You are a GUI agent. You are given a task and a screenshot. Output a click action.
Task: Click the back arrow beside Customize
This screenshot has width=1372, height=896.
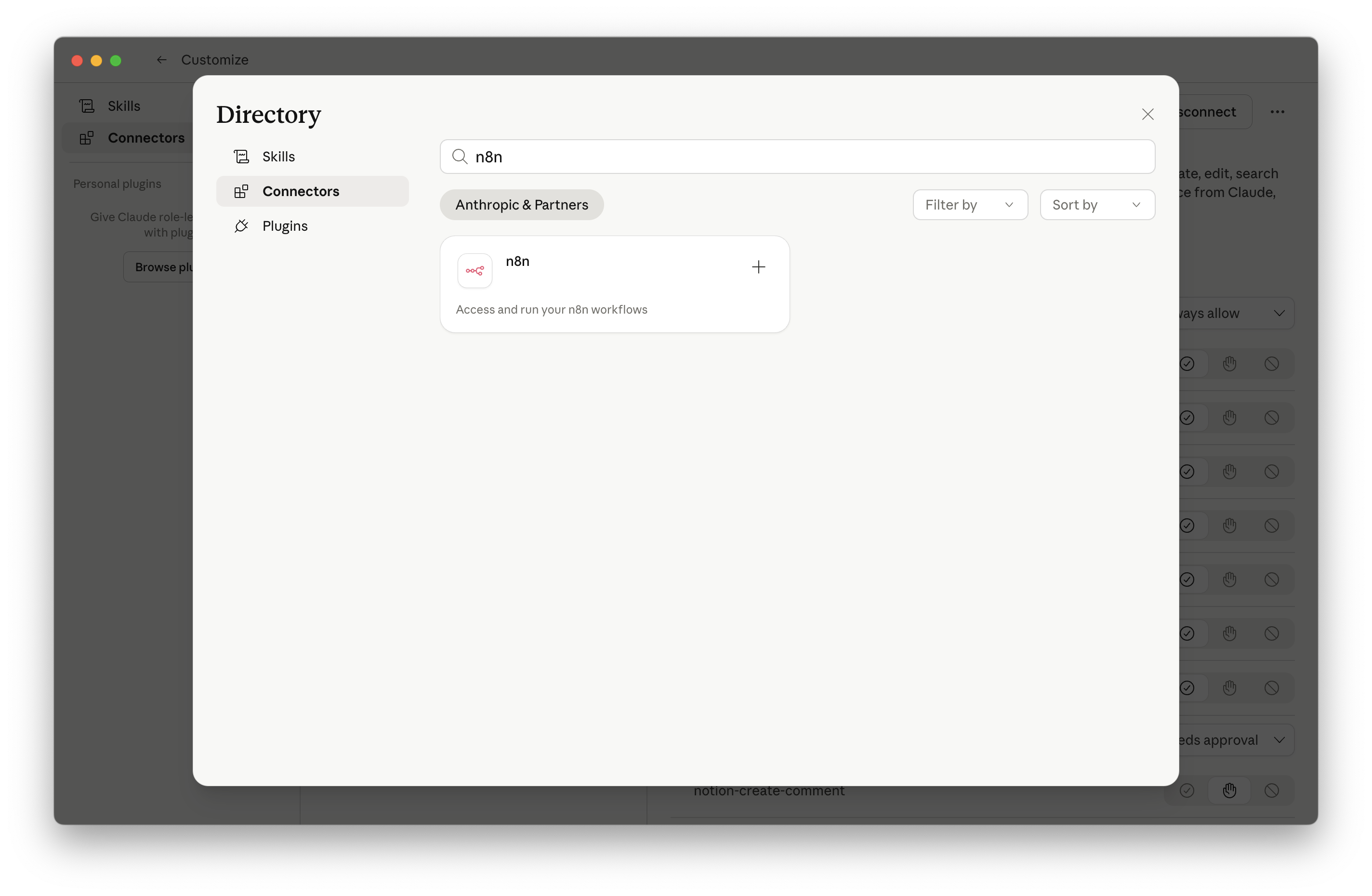click(x=161, y=59)
